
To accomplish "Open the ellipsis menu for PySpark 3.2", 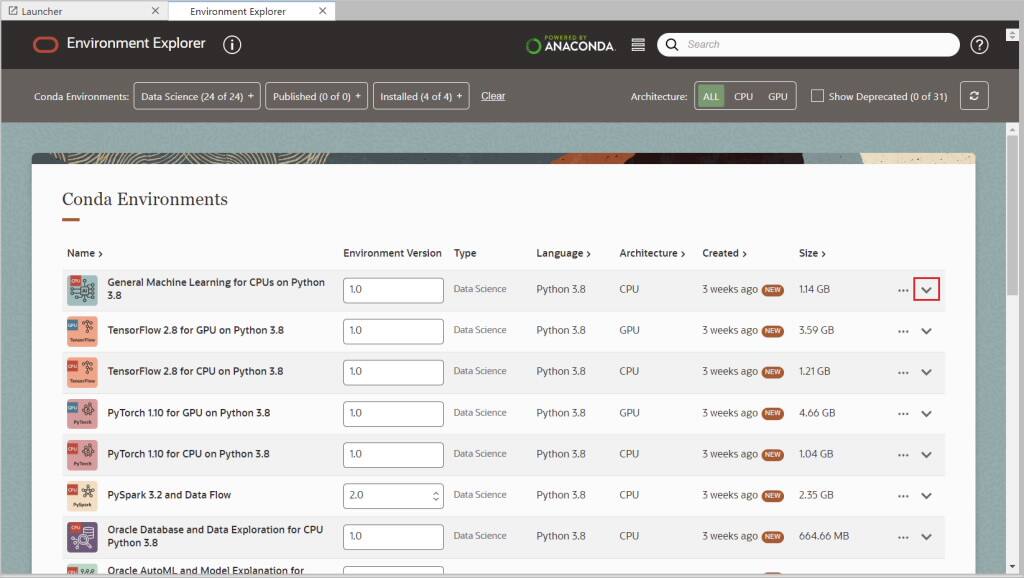I will (903, 495).
